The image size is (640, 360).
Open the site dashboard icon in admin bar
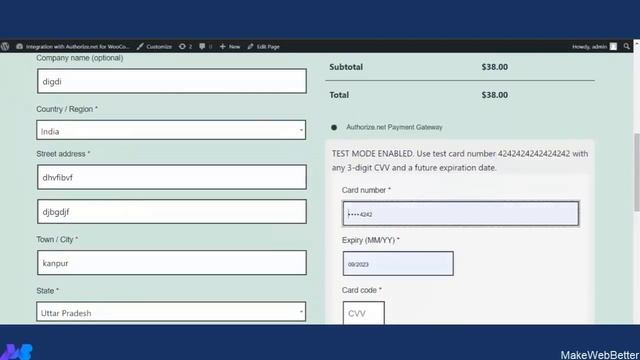pos(19,47)
